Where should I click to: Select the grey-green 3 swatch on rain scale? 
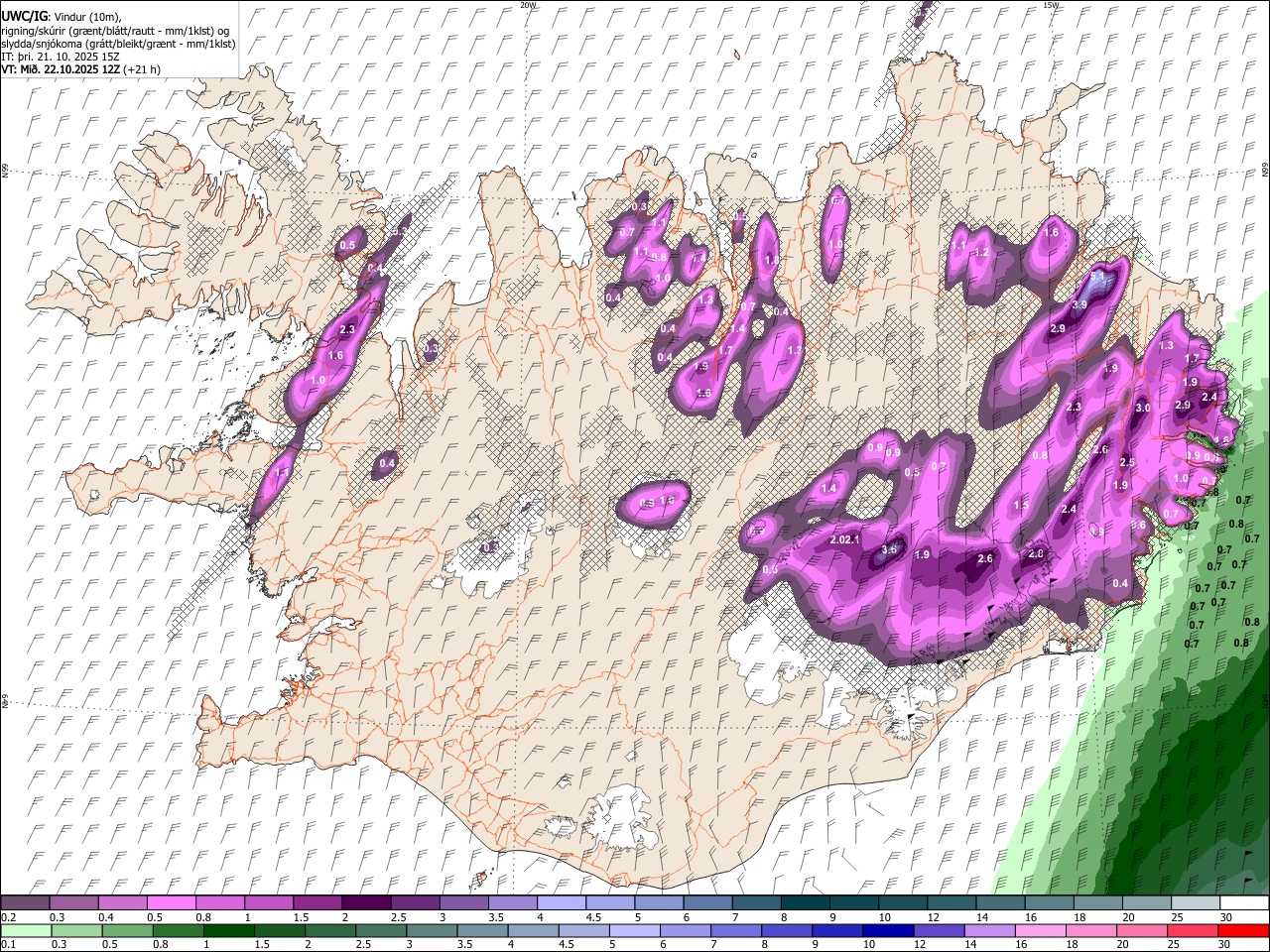(x=432, y=930)
